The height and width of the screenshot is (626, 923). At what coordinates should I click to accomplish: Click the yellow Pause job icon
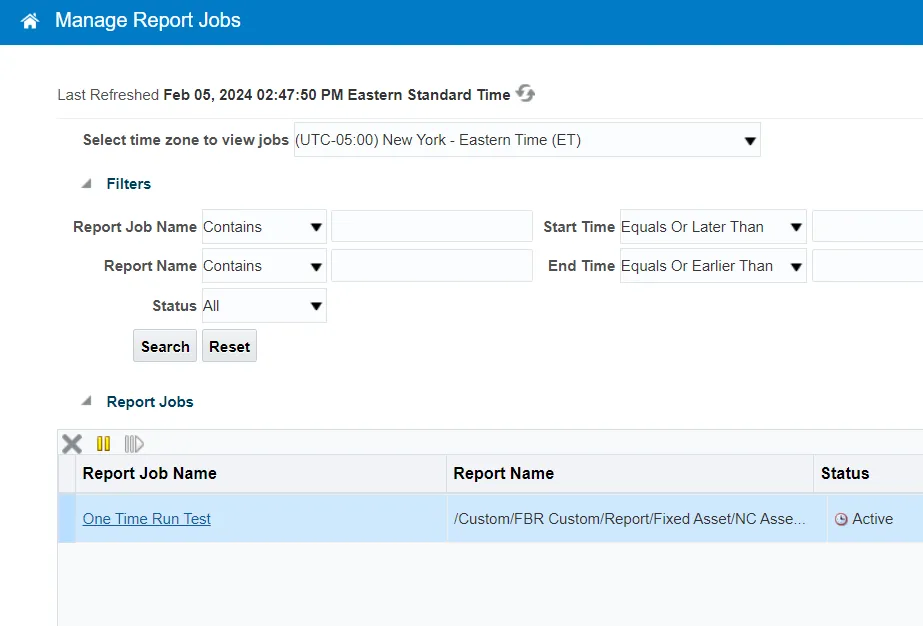(103, 444)
